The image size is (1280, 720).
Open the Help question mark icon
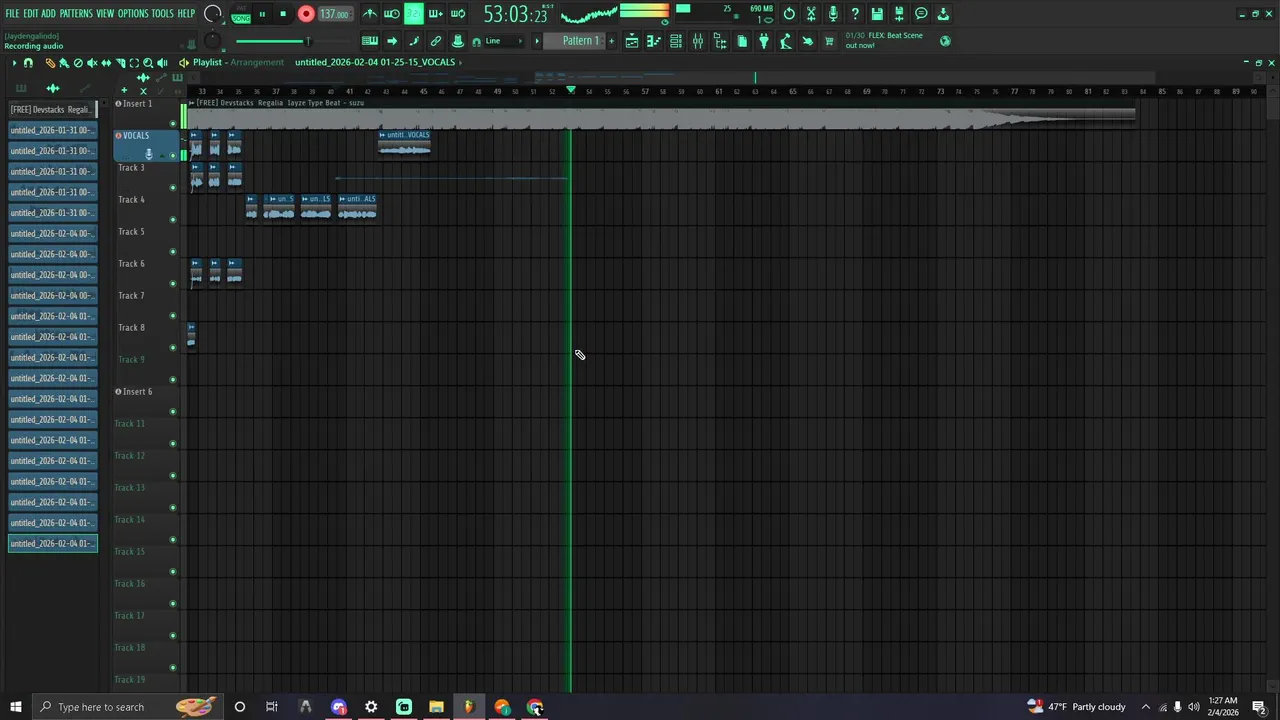855,14
